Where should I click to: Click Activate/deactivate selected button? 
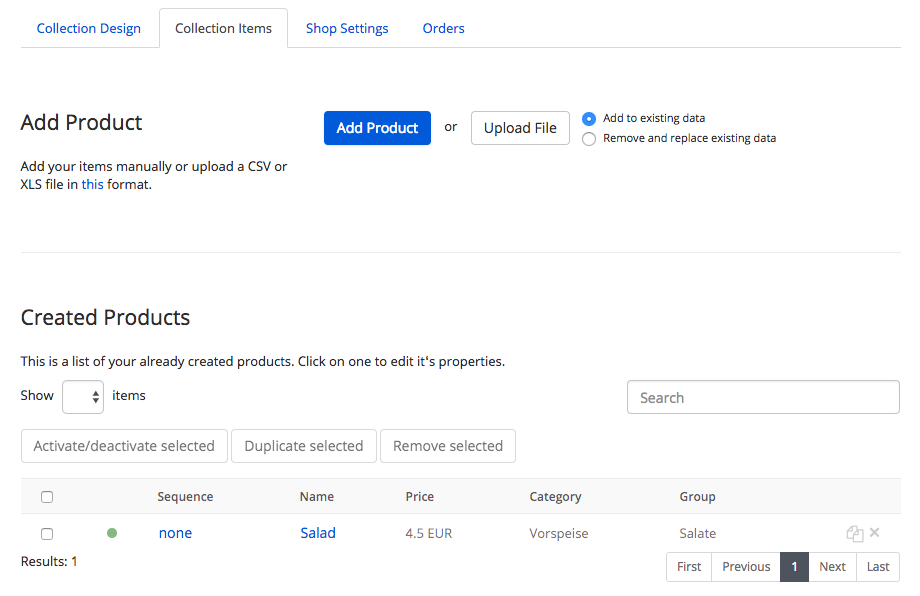point(124,446)
